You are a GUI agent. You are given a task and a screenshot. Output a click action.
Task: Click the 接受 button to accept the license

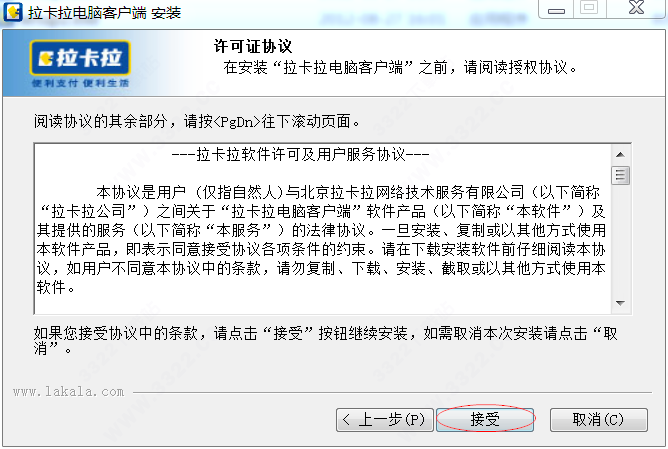click(485, 420)
